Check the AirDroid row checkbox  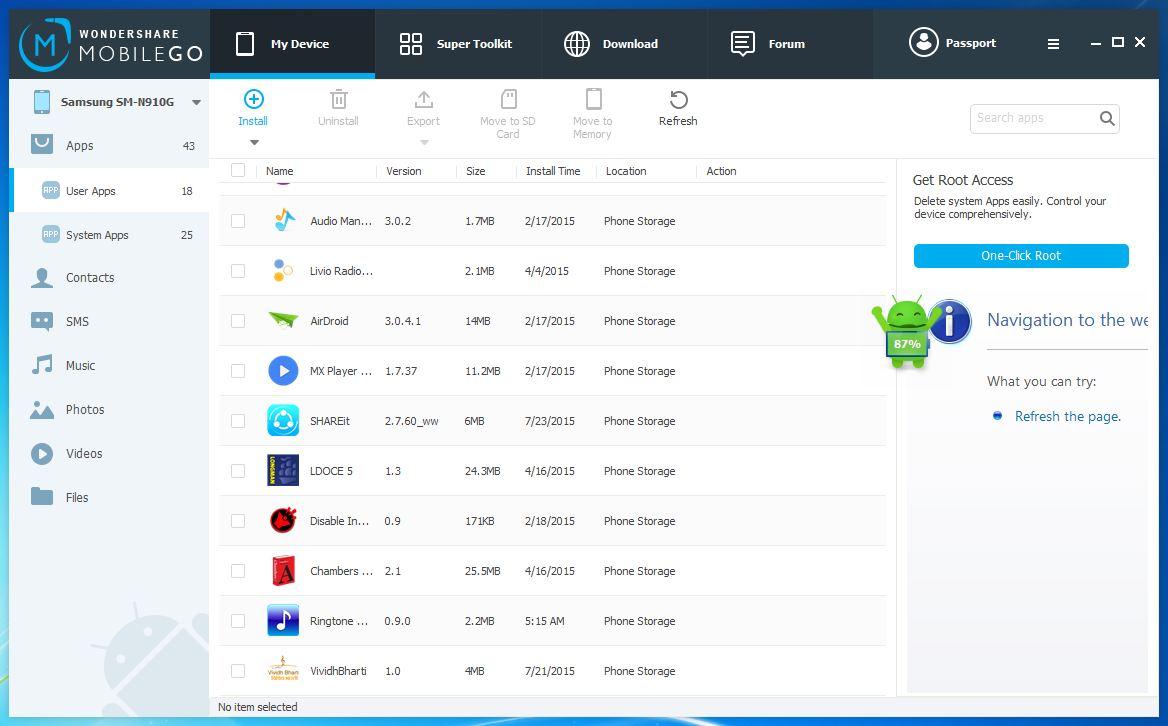click(238, 321)
